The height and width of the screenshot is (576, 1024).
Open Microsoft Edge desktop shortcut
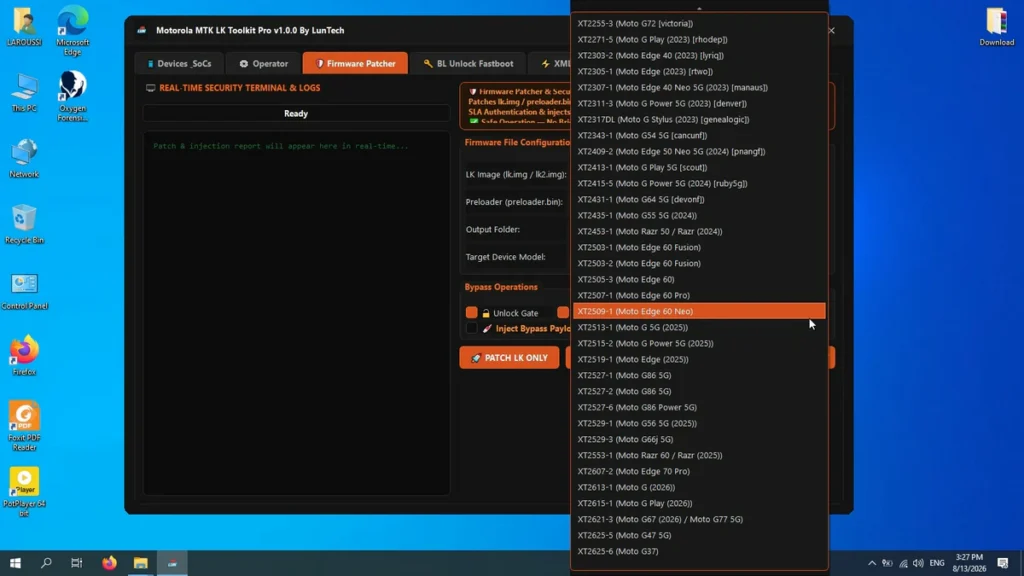tap(72, 31)
